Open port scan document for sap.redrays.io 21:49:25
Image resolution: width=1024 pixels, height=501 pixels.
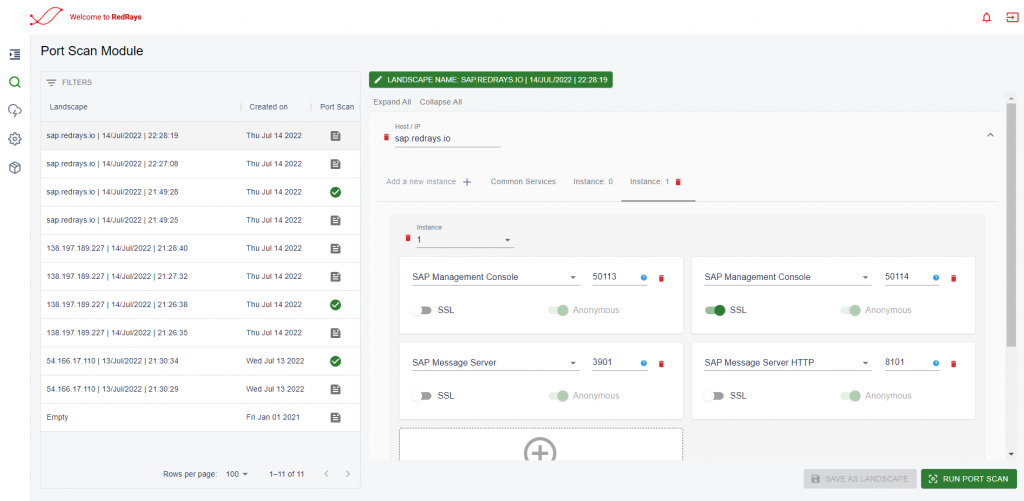(336, 220)
